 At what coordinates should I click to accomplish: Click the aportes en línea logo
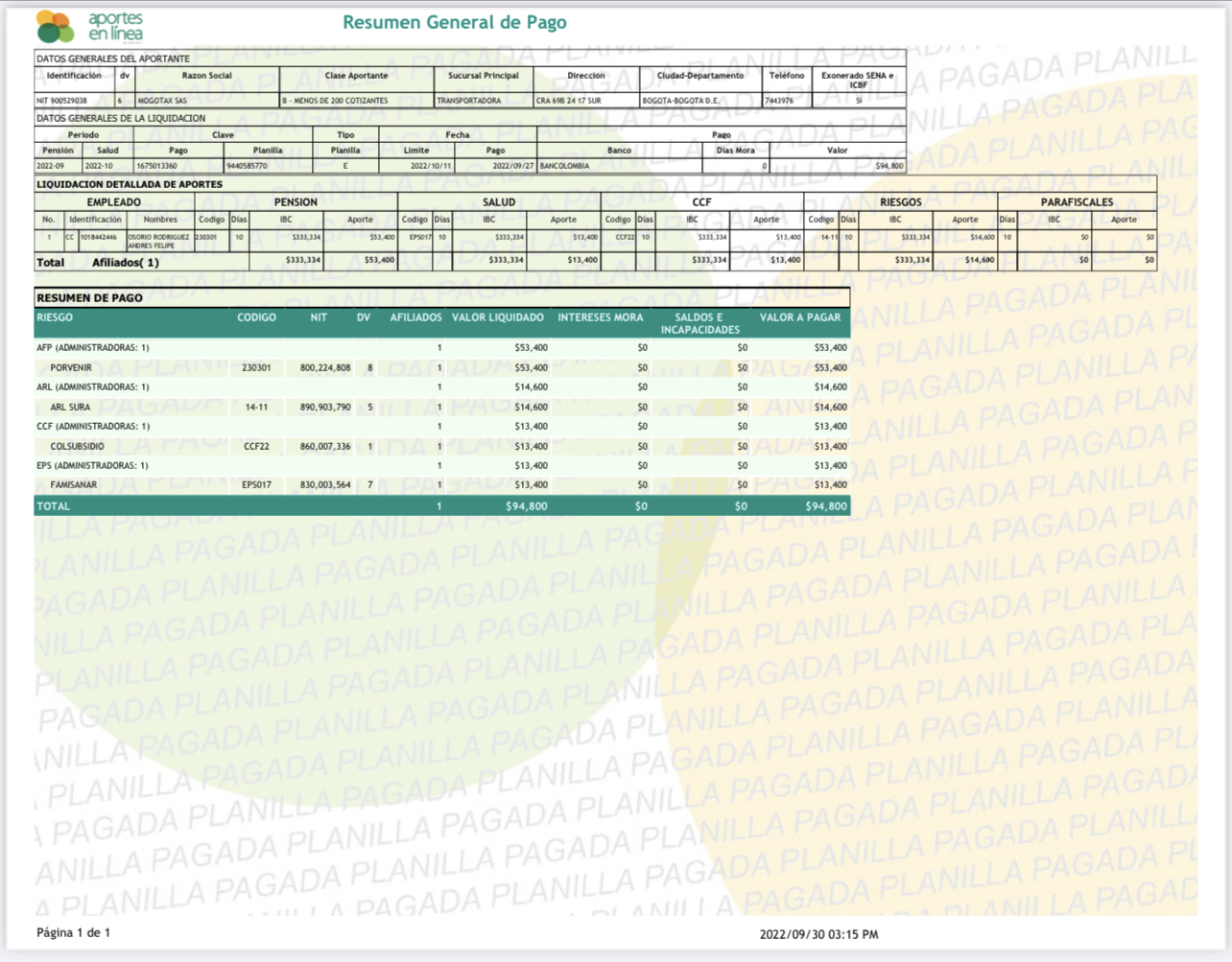click(89, 27)
